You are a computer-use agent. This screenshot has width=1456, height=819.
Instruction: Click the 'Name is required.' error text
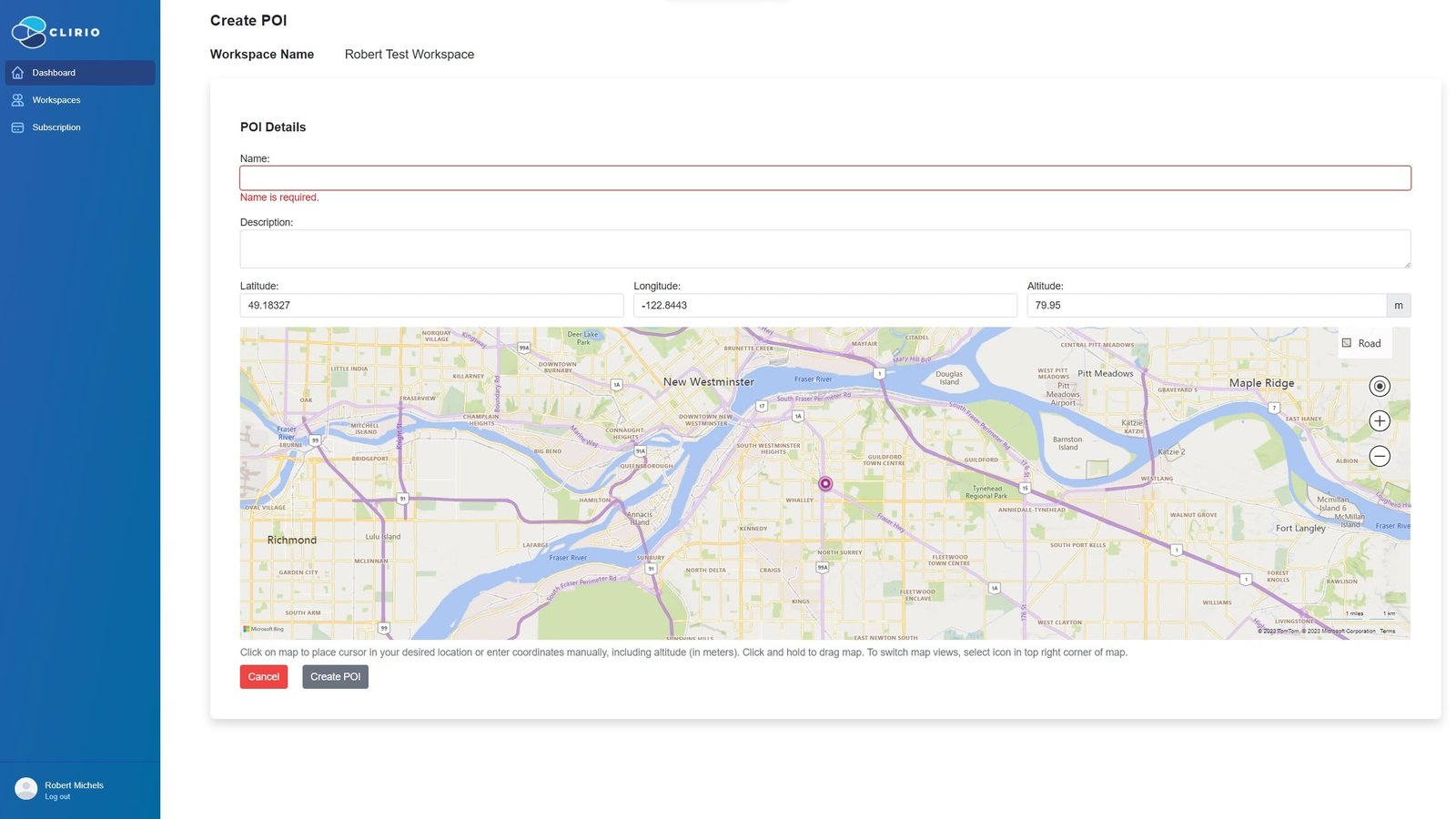(x=279, y=197)
